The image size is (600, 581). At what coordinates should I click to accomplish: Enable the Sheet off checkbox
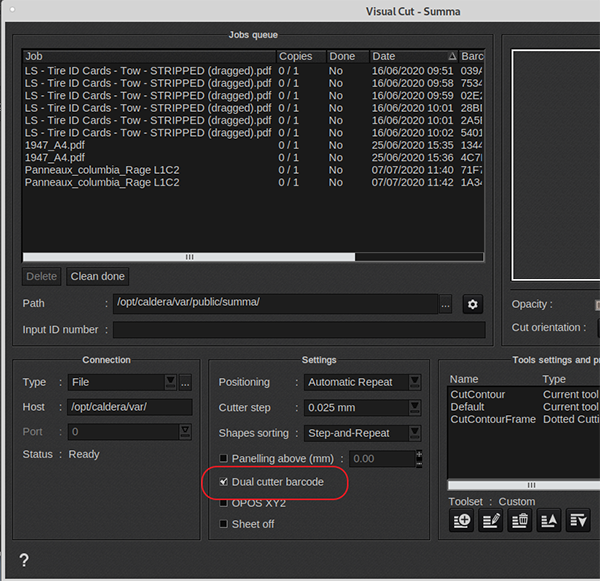coord(224,524)
